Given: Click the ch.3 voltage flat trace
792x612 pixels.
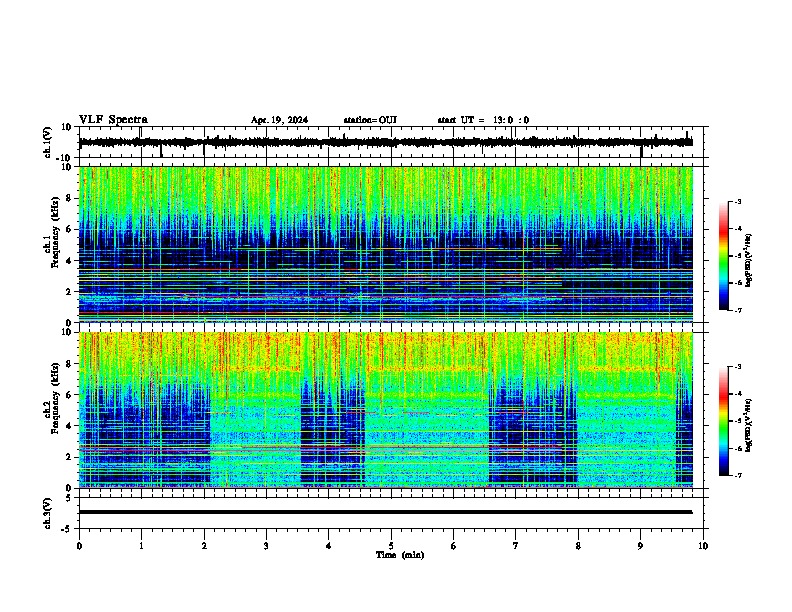Looking at the screenshot, I should click(x=386, y=512).
